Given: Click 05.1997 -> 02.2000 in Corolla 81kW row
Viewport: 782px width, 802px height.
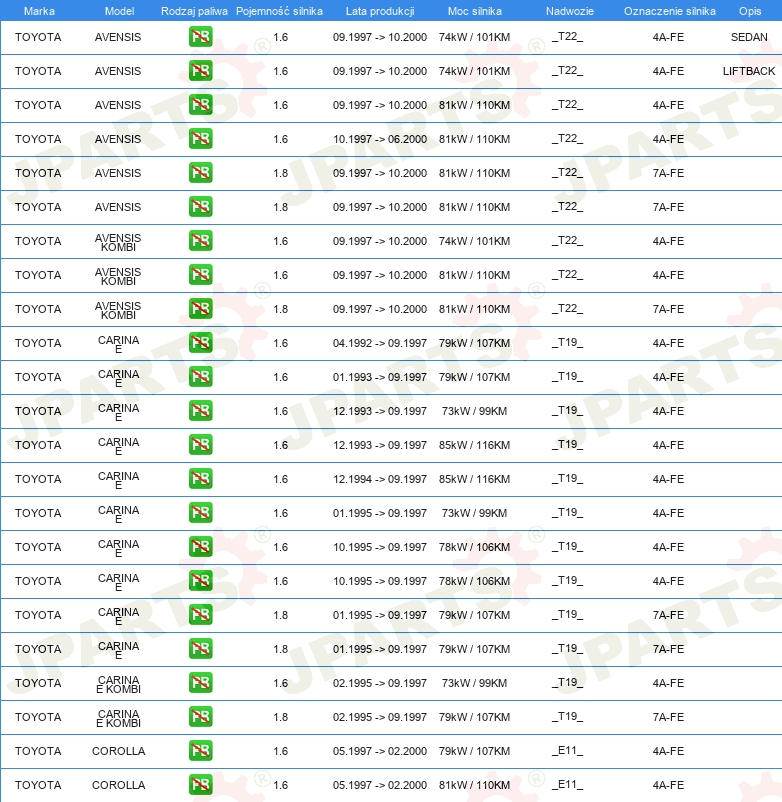Looking at the screenshot, I should coord(379,785).
